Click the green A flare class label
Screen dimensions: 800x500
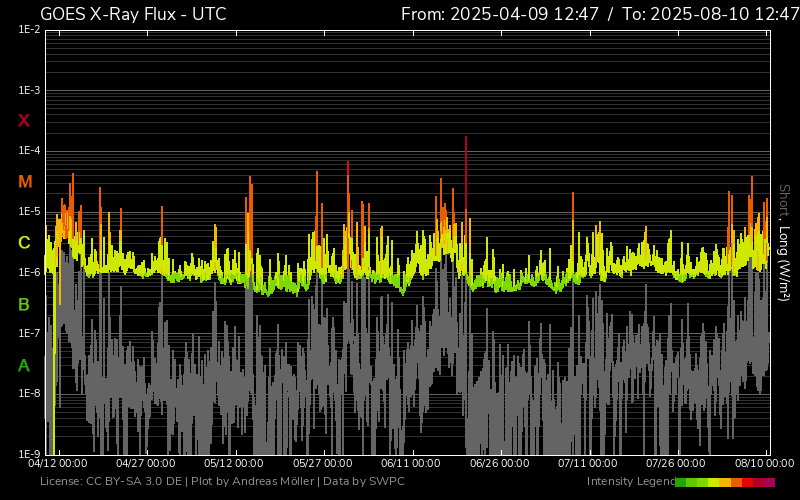tap(24, 366)
